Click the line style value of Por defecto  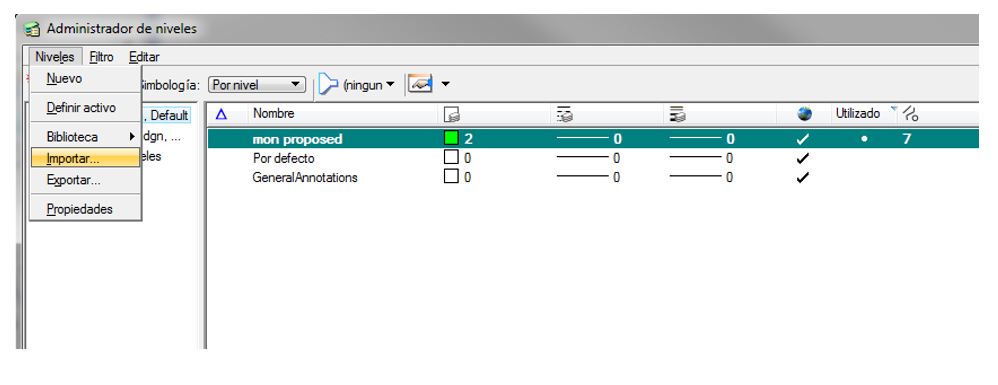588,158
